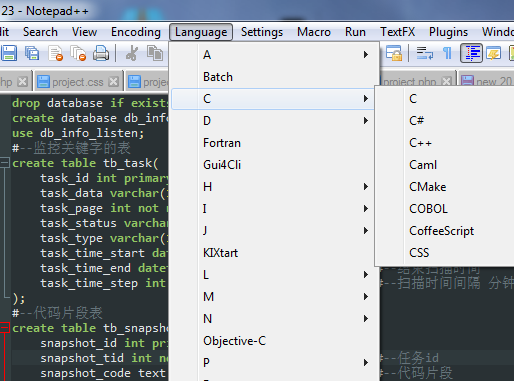Click the Save All toolbar icon
This screenshot has width=514, height=381.
32,53
